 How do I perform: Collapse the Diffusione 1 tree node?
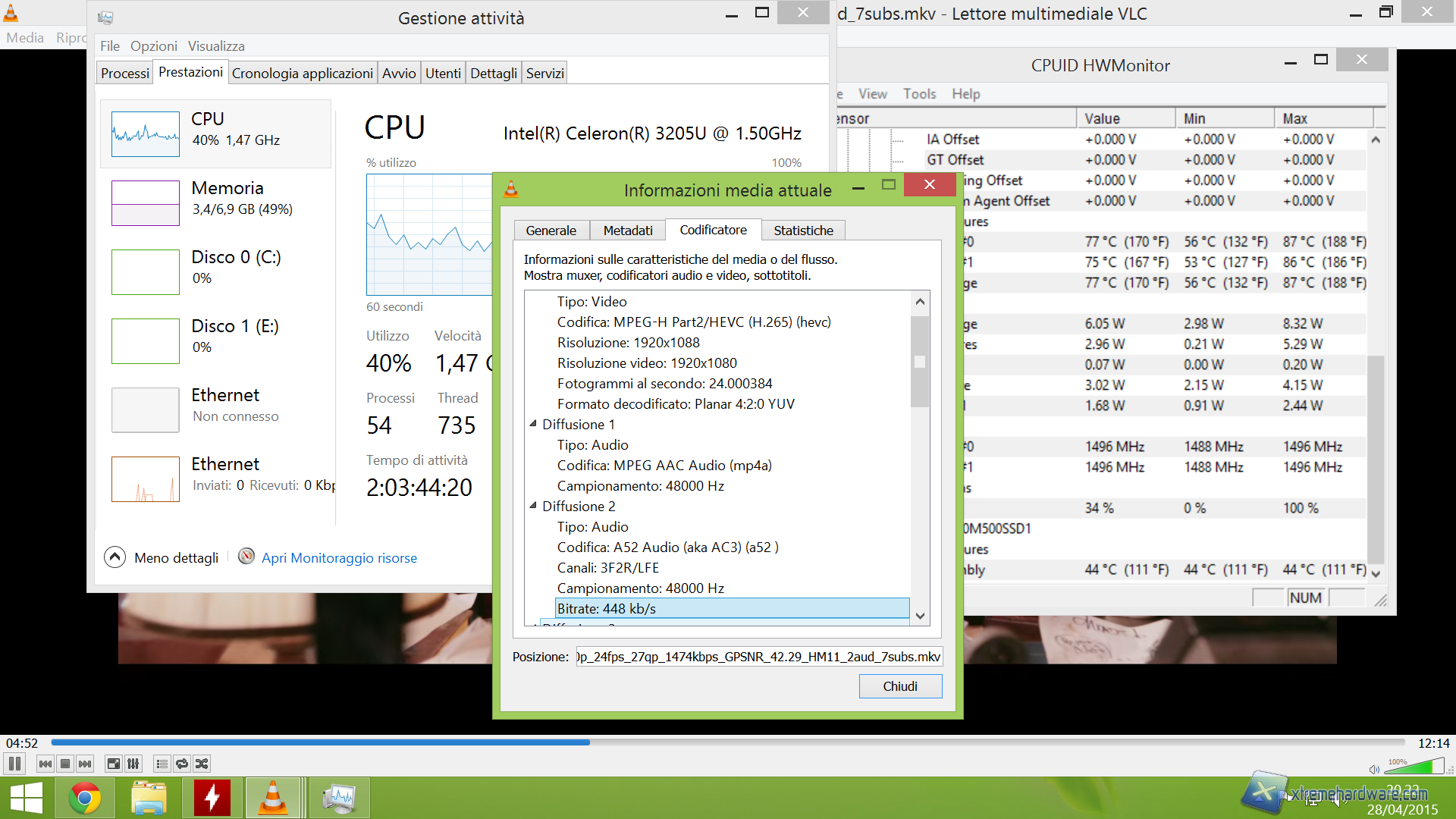[x=533, y=424]
